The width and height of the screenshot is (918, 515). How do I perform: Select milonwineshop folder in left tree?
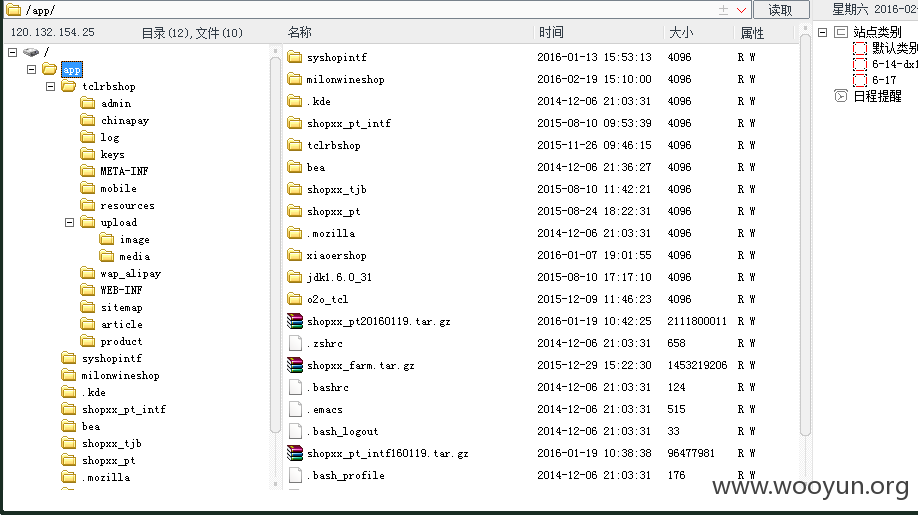(120, 375)
